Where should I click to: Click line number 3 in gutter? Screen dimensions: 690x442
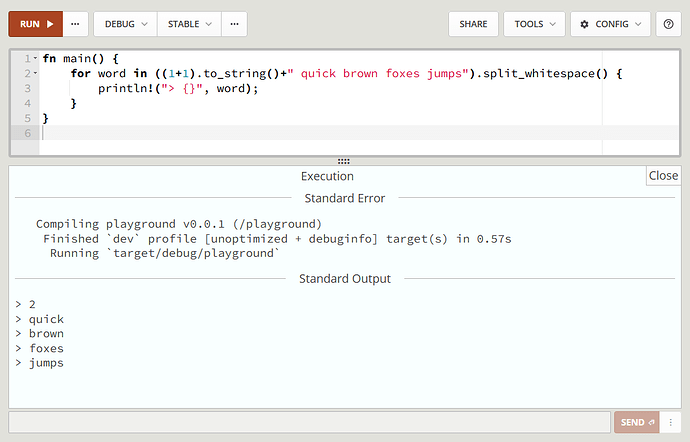click(x=27, y=88)
